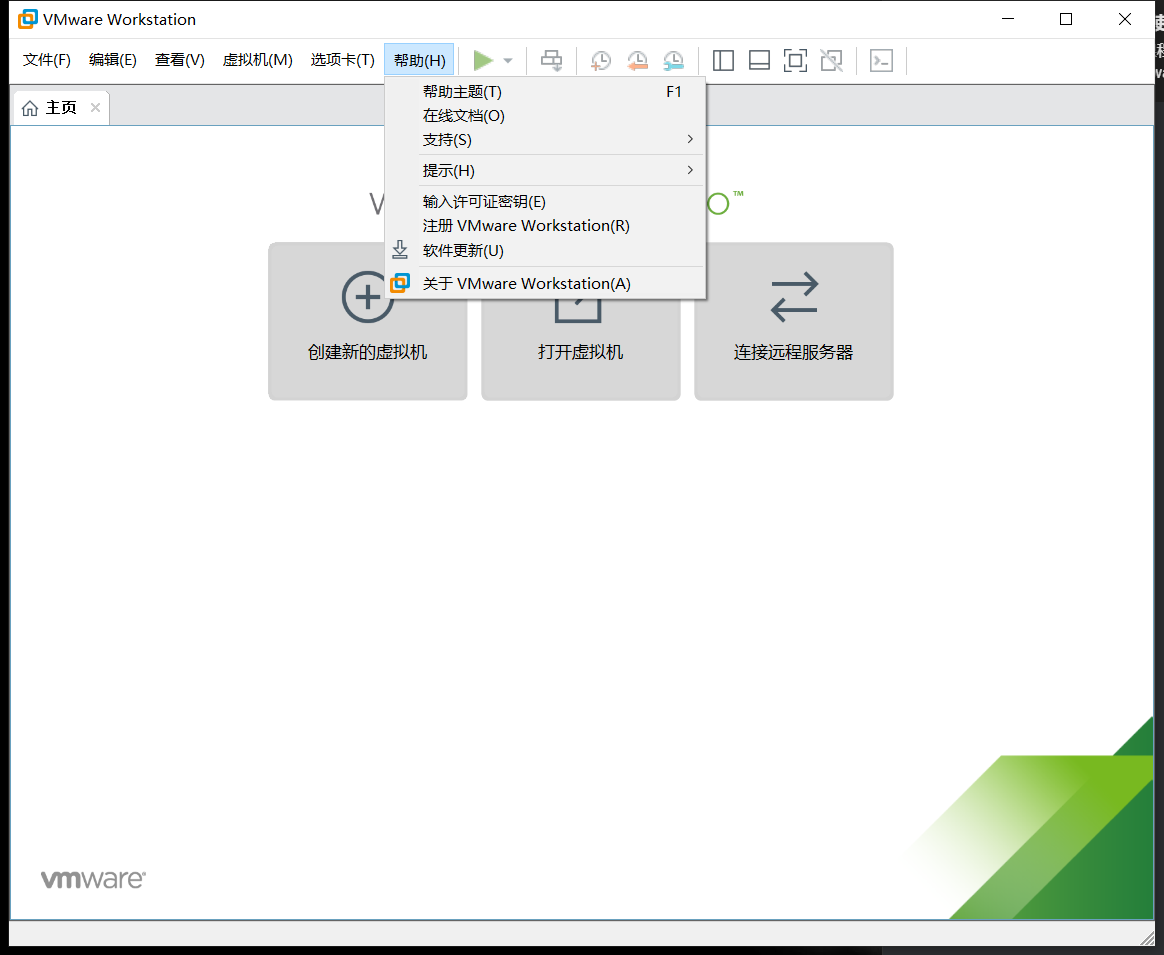Open the console view icon on the toolbar
1164x955 pixels.
tap(881, 60)
